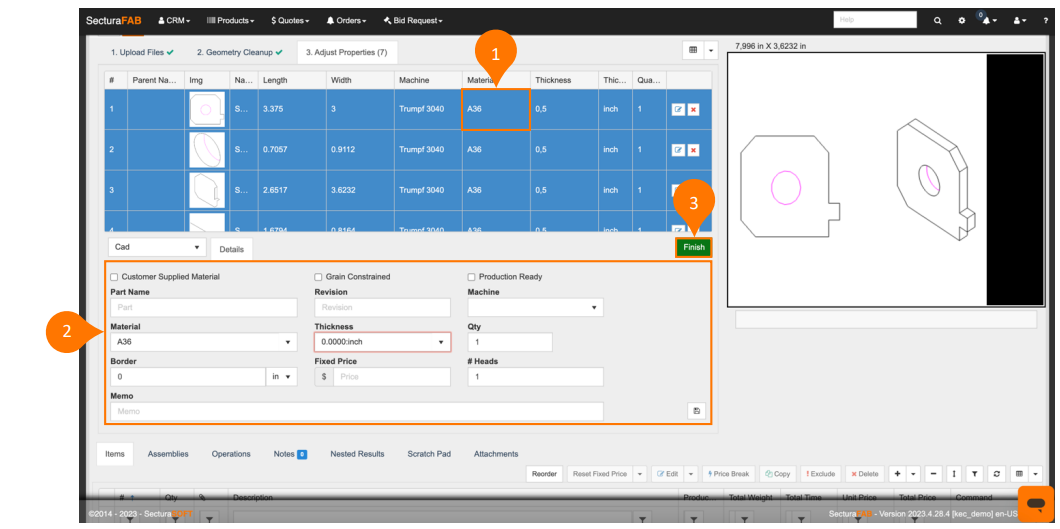1060x529 pixels.
Task: Click the edit icon for row 1
Action: (x=678, y=109)
